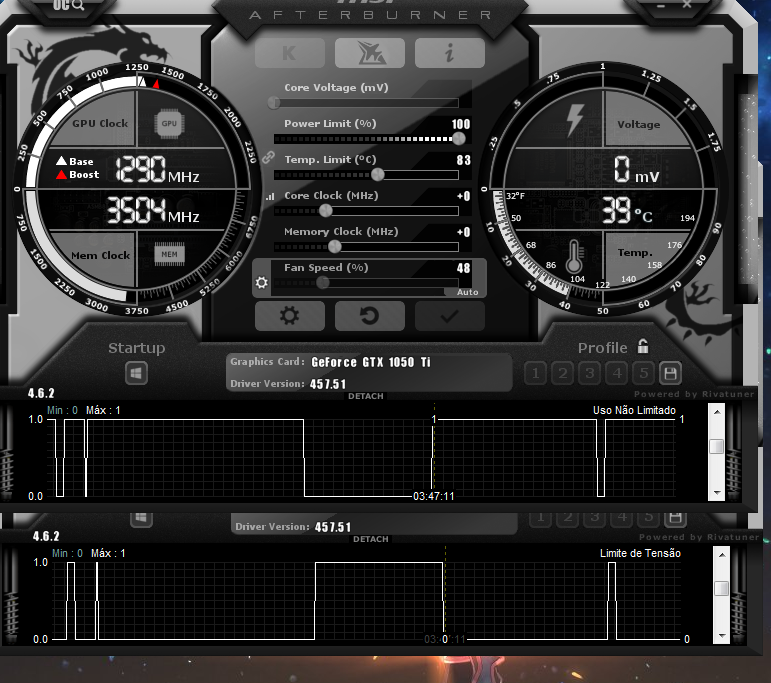Image resolution: width=771 pixels, height=683 pixels.
Task: Click the thermometer temperature icon
Action: pyautogui.click(x=574, y=257)
